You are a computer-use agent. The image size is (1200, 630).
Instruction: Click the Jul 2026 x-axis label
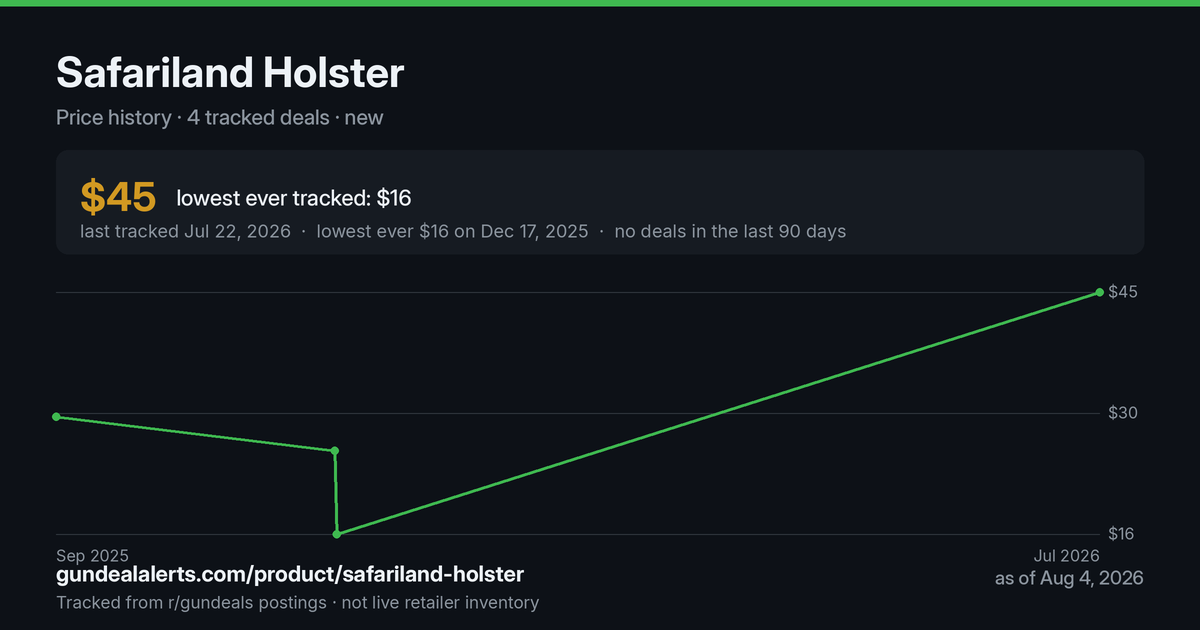pyautogui.click(x=1066, y=555)
